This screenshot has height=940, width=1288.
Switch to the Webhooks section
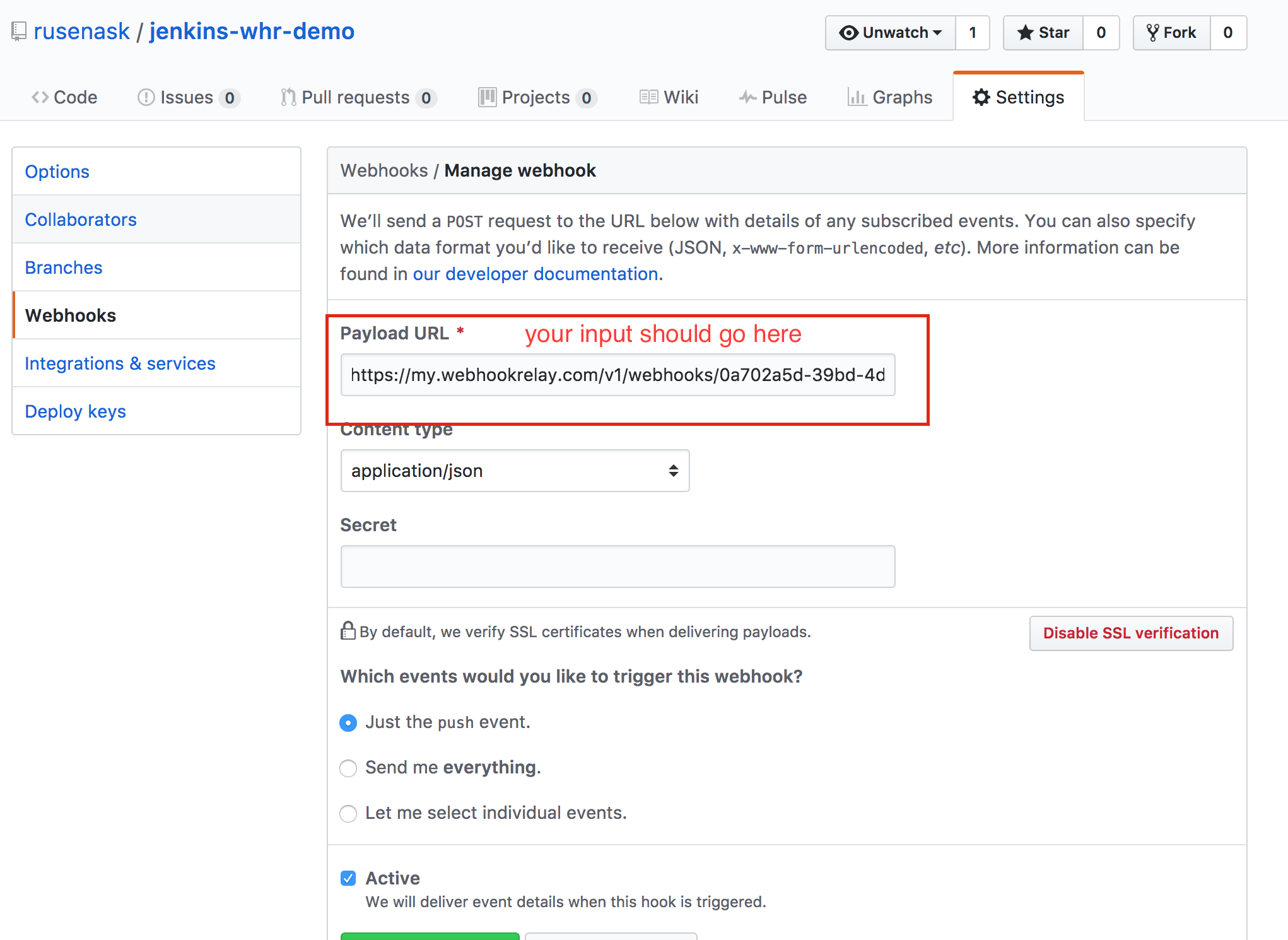click(71, 315)
